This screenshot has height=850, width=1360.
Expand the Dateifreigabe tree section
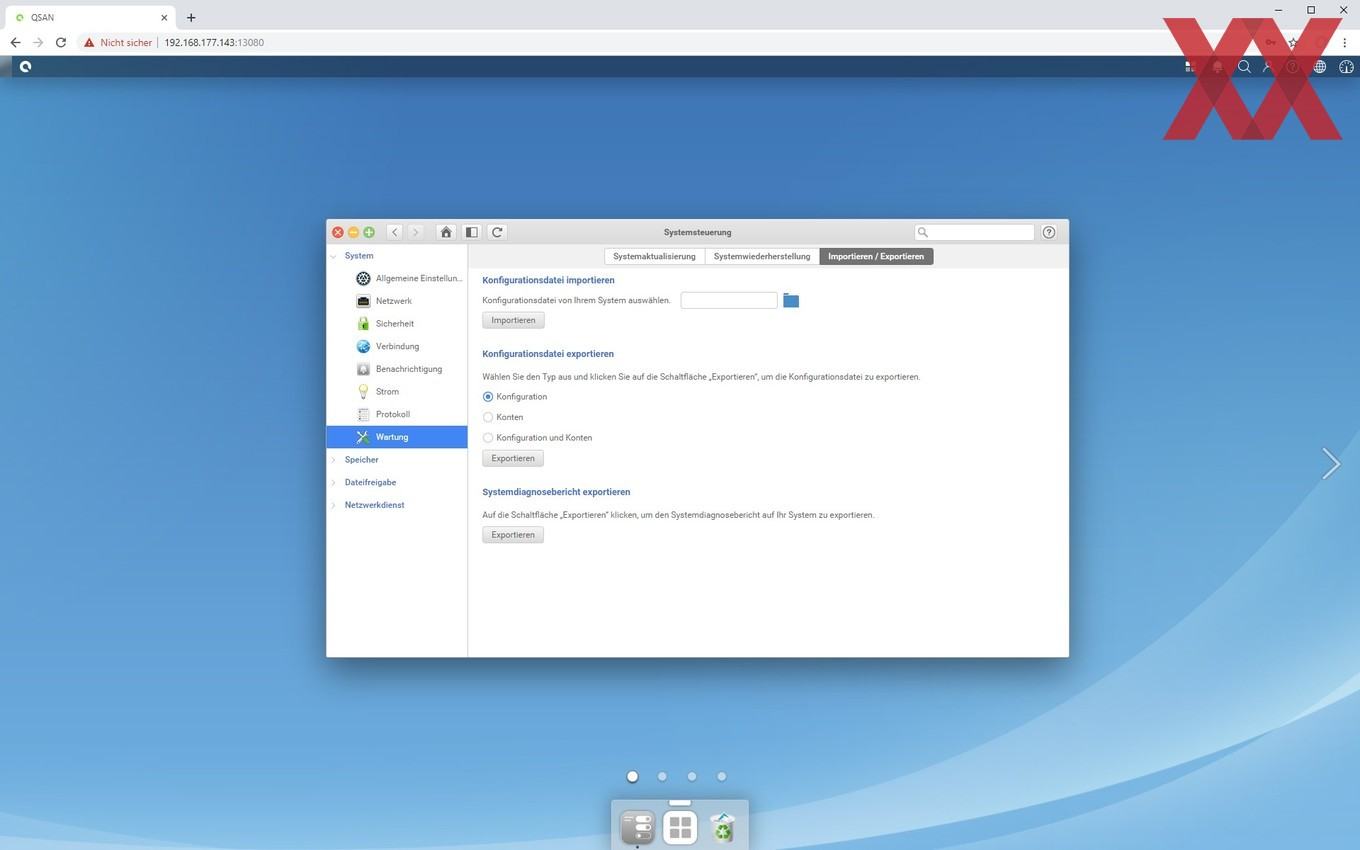tap(334, 482)
